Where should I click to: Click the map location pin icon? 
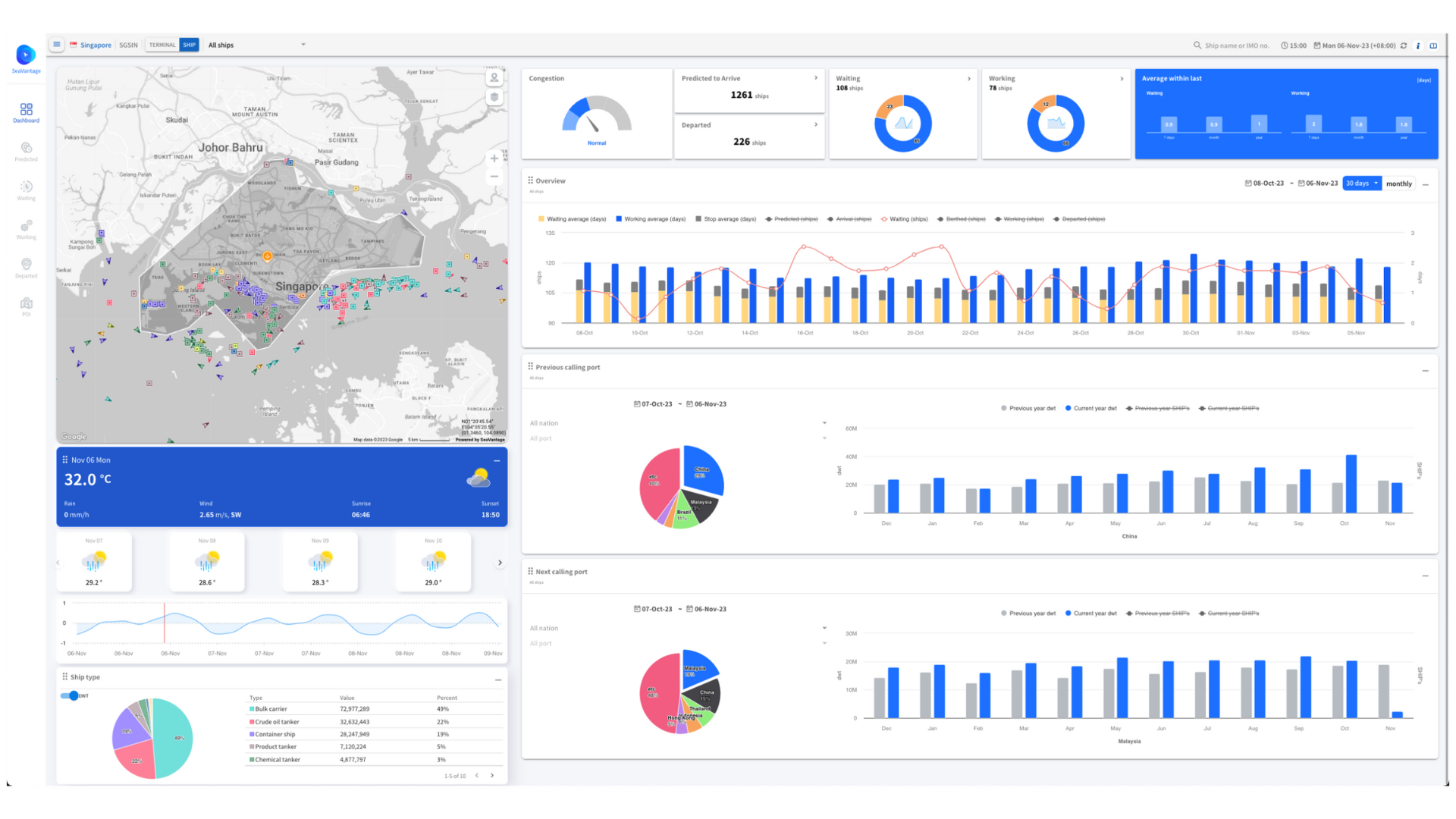point(494,77)
